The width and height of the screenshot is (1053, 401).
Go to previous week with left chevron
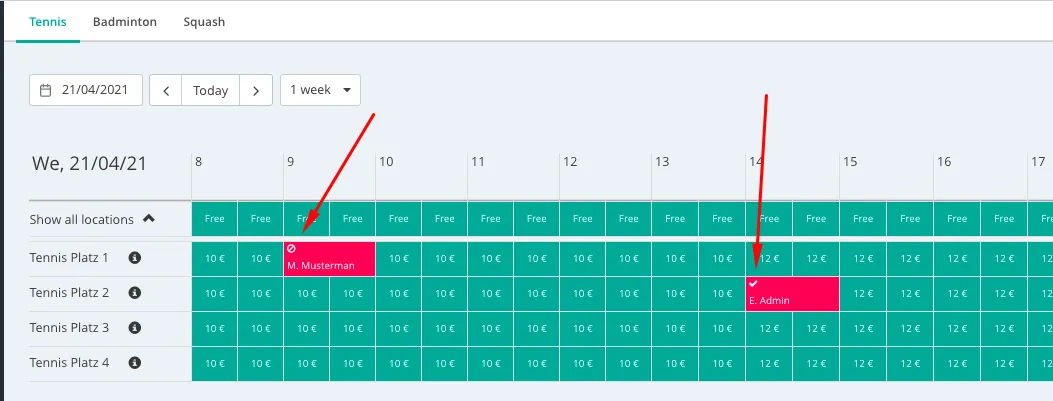(x=166, y=90)
